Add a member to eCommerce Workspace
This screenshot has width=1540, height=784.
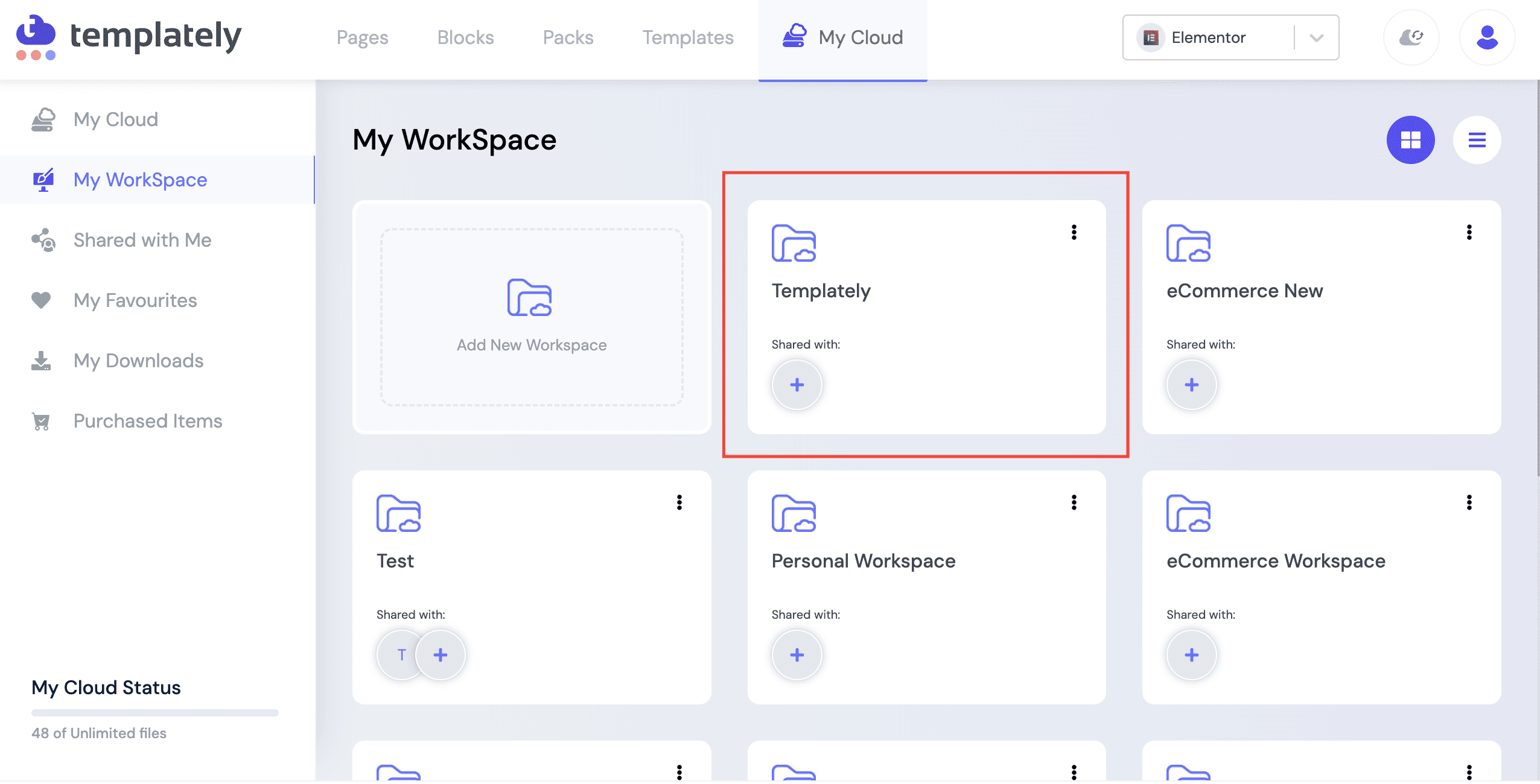pyautogui.click(x=1191, y=655)
